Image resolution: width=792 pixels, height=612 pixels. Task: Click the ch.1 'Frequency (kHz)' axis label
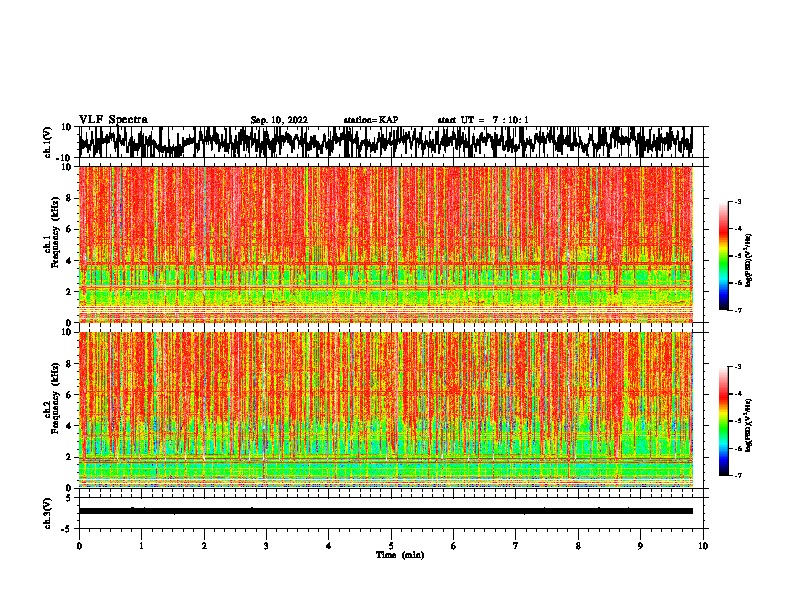[x=55, y=232]
